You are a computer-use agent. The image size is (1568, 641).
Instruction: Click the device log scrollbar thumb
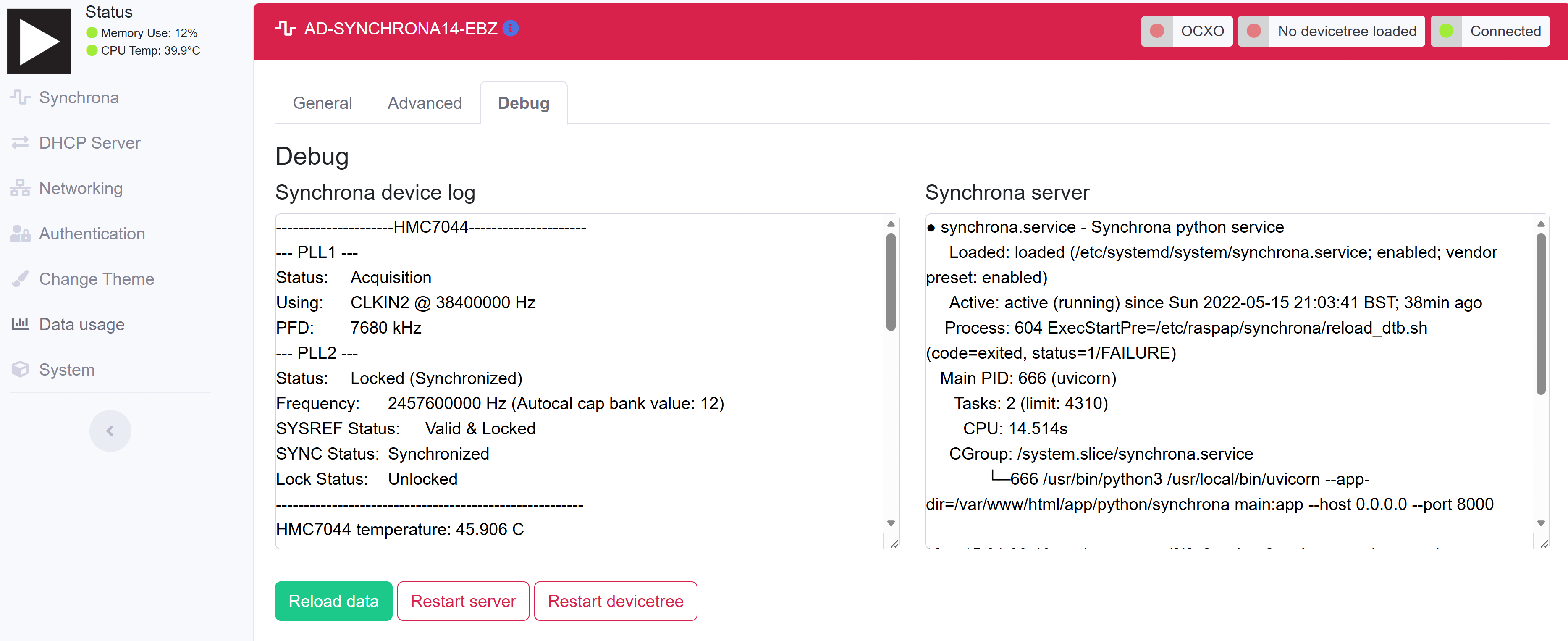click(x=891, y=281)
